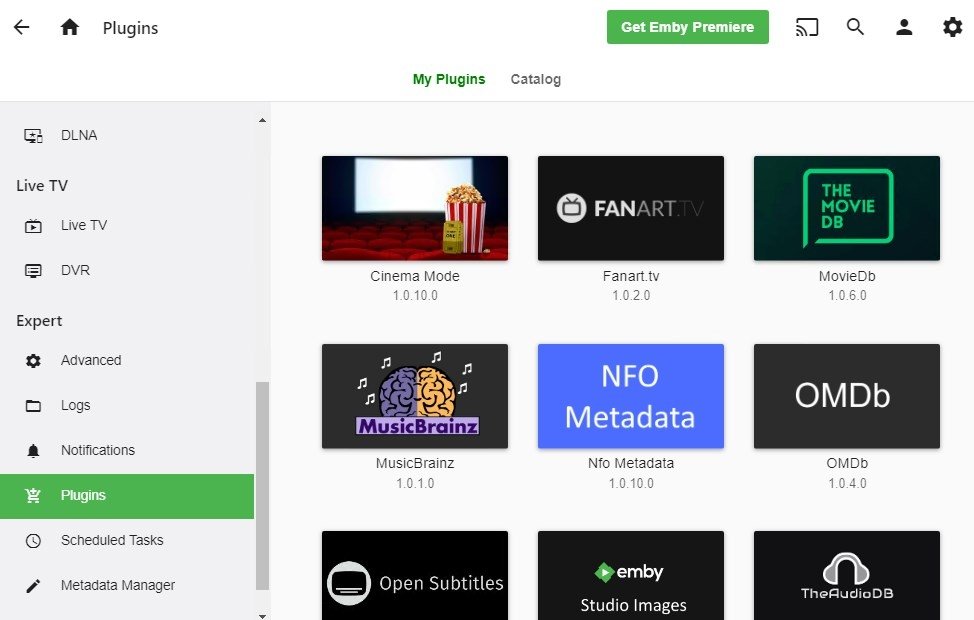Screen dimensions: 974x620
Task: Open Scheduled Tasks in sidebar
Action: [x=127, y=540]
